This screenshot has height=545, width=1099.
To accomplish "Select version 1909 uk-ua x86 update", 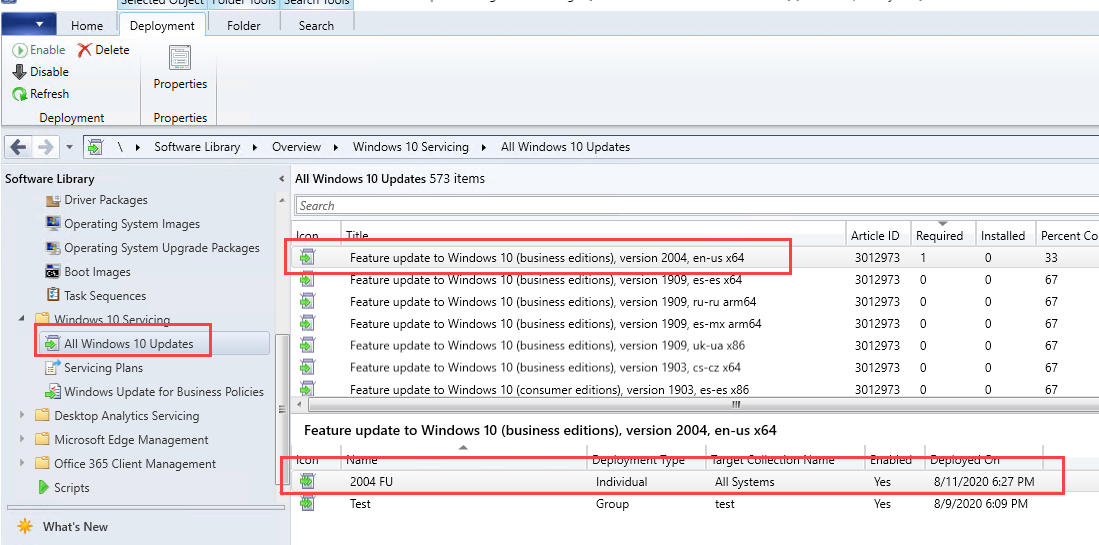I will point(695,345).
